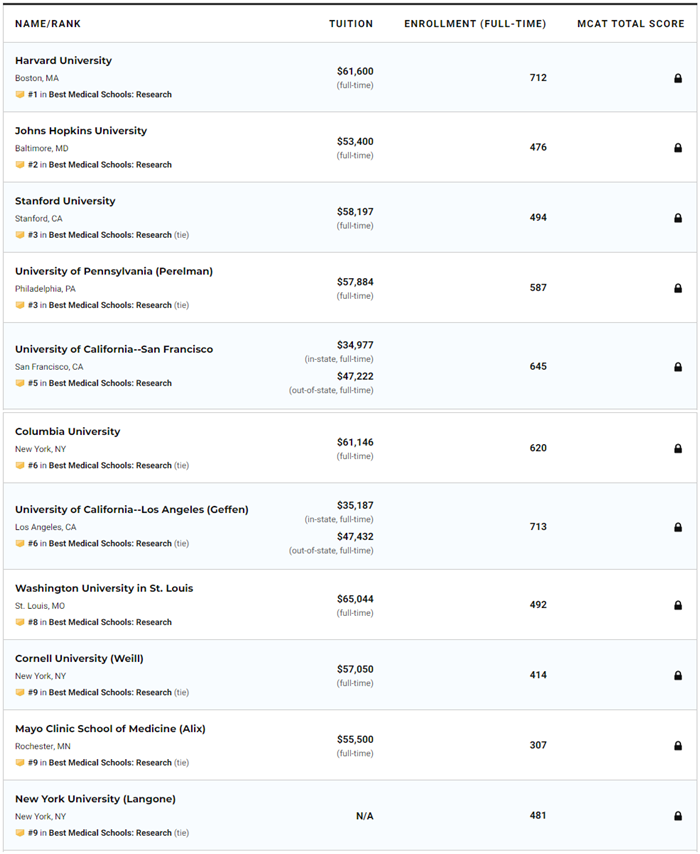Open the Johns Hopkins University link
The height and width of the screenshot is (854, 700).
(x=80, y=131)
